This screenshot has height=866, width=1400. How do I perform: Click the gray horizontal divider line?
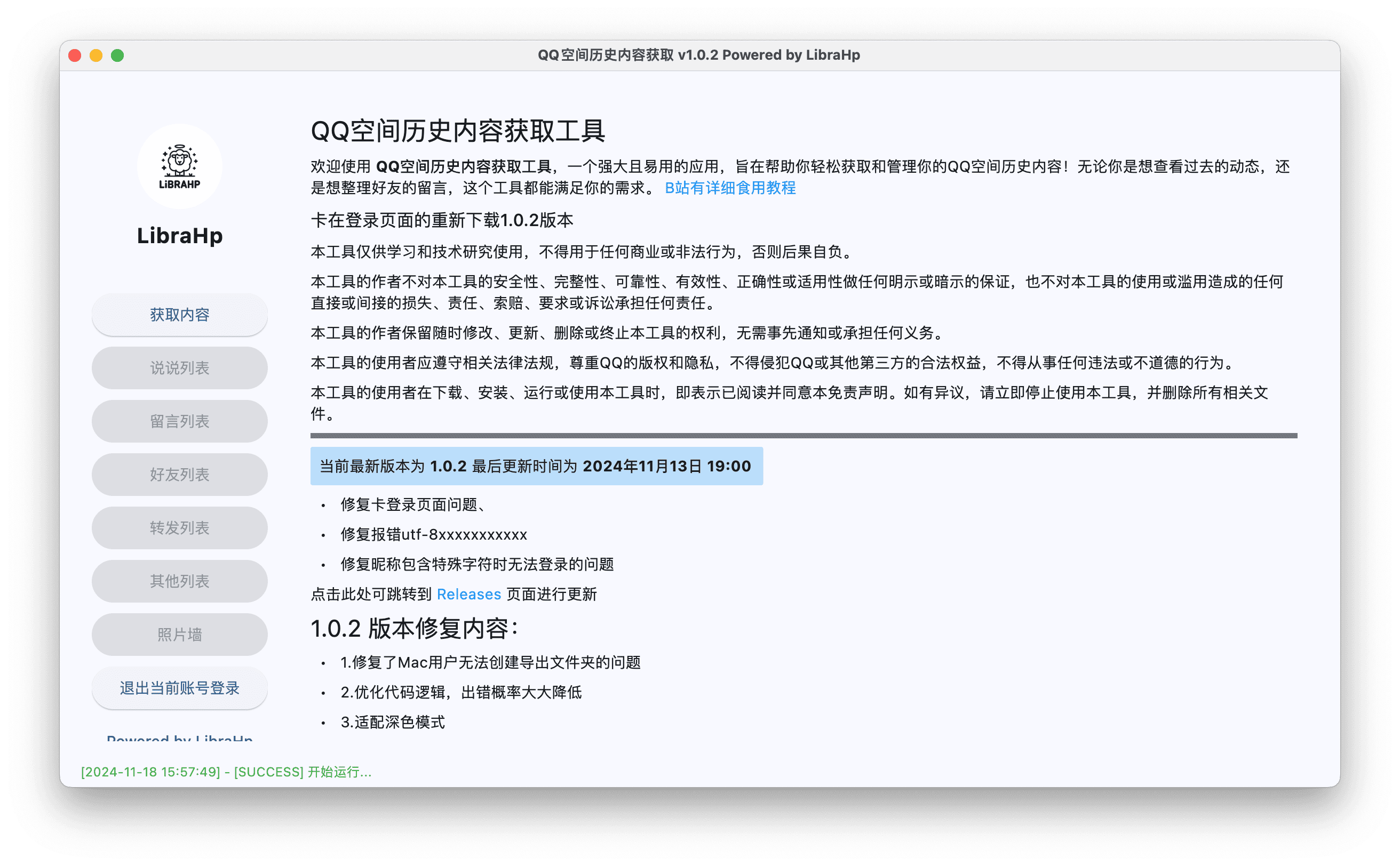click(803, 435)
